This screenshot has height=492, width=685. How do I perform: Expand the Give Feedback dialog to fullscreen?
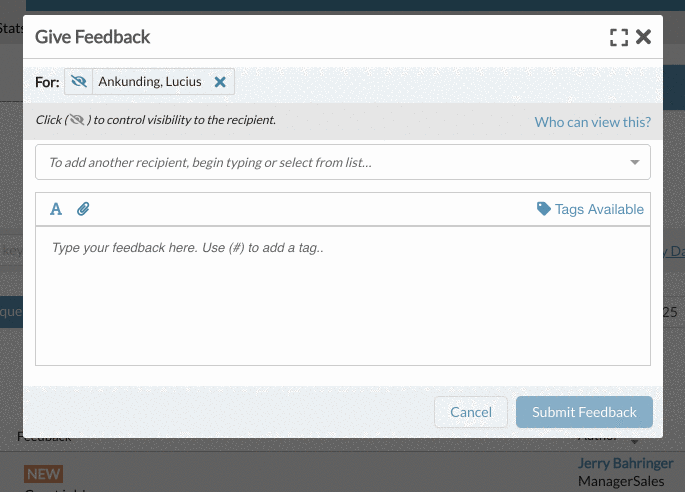[619, 37]
